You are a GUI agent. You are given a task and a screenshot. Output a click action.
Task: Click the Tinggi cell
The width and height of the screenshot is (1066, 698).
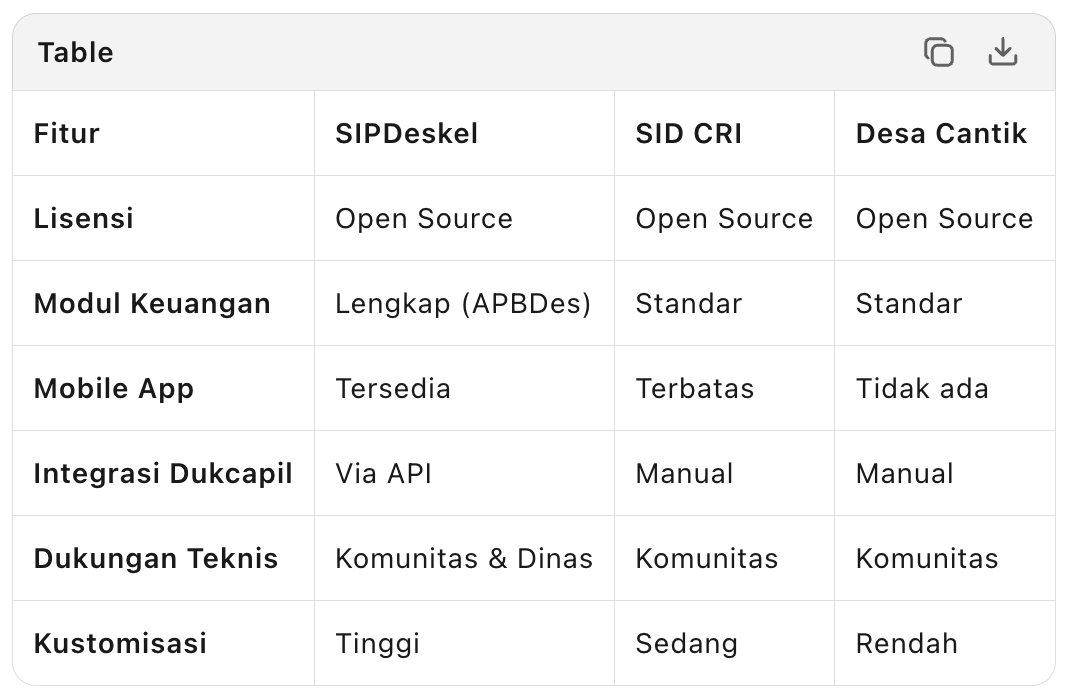pyautogui.click(x=378, y=643)
